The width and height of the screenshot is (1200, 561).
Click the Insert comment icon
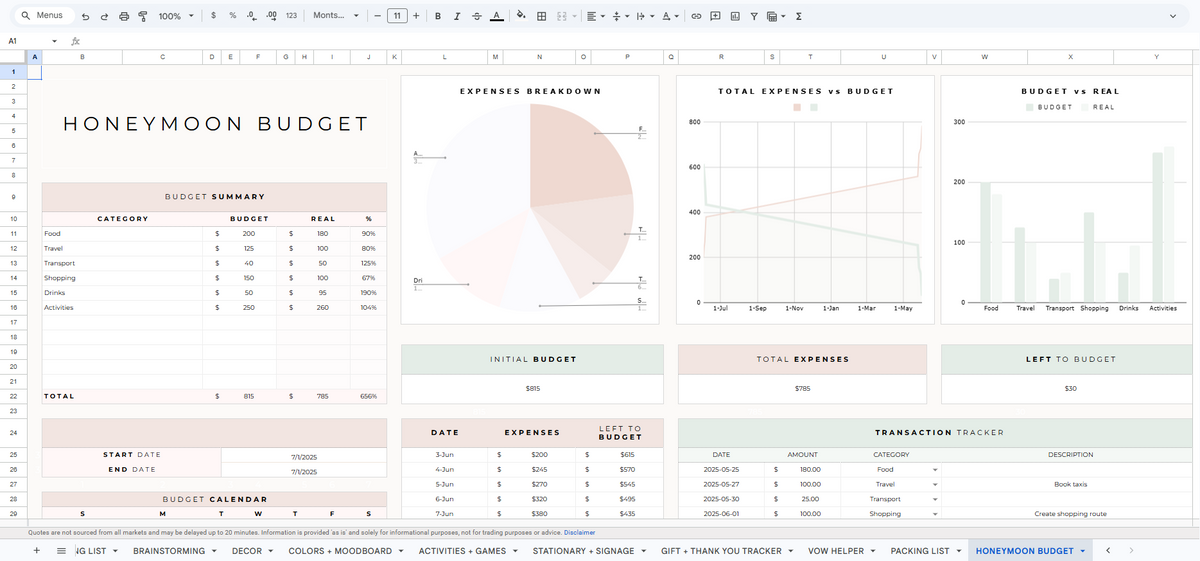click(x=716, y=16)
